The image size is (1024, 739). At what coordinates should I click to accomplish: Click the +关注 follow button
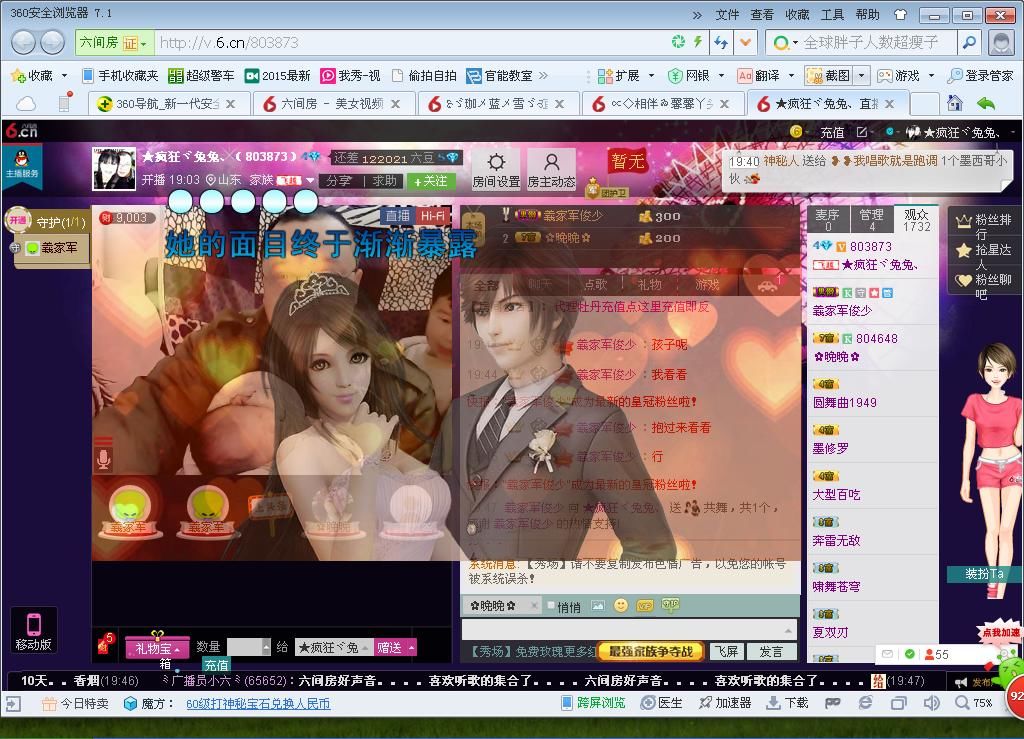pyautogui.click(x=430, y=181)
